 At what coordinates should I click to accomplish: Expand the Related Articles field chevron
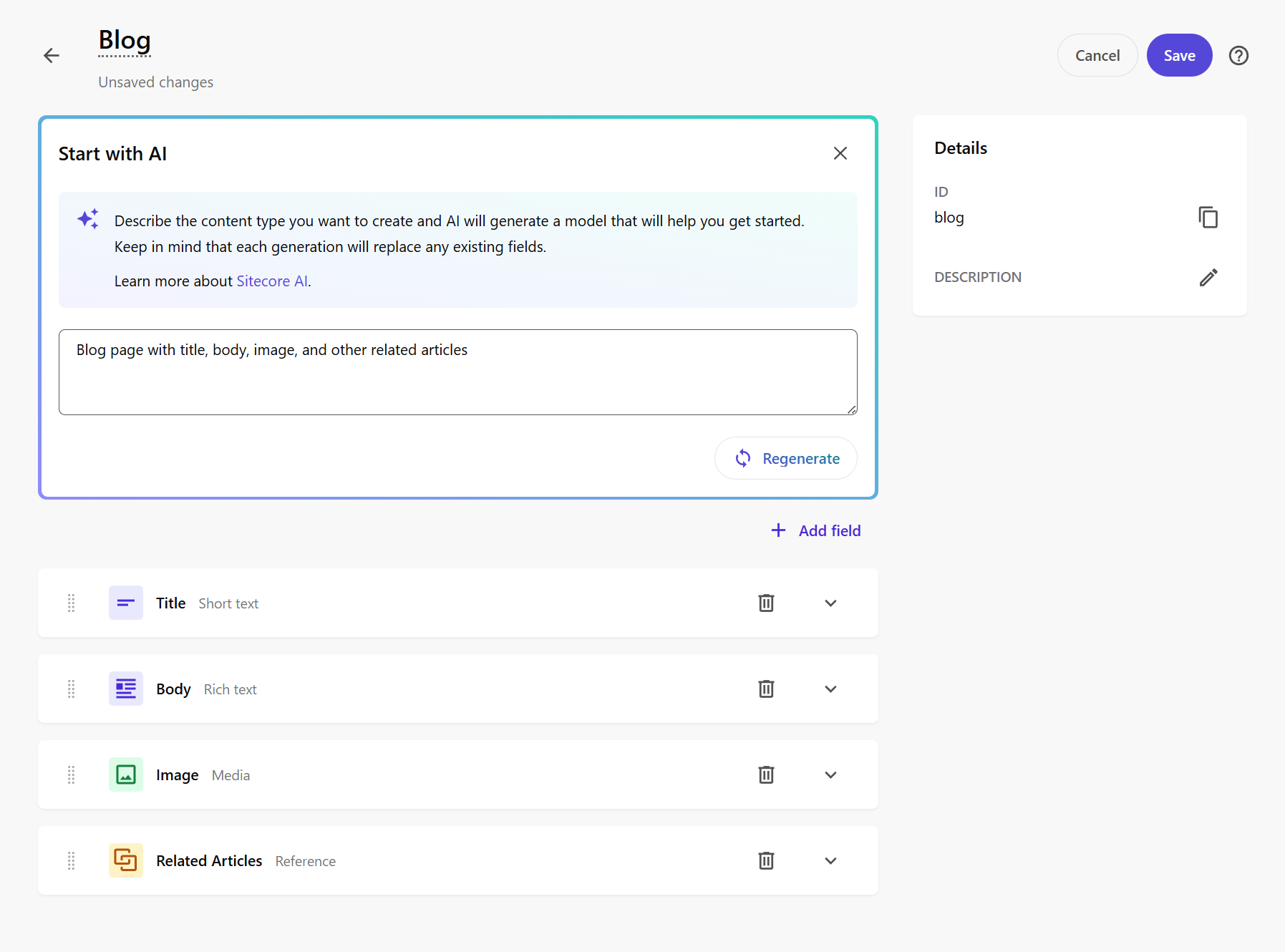[x=830, y=860]
